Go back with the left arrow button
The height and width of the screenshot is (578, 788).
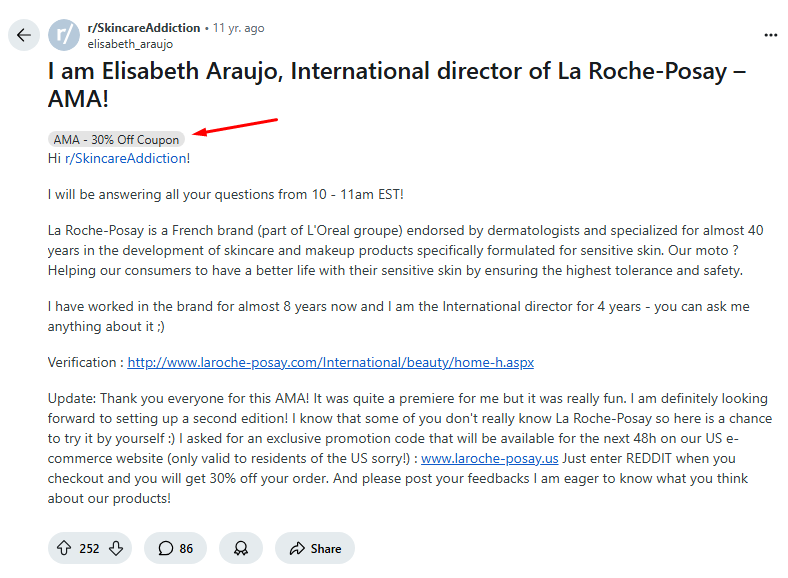coord(24,35)
